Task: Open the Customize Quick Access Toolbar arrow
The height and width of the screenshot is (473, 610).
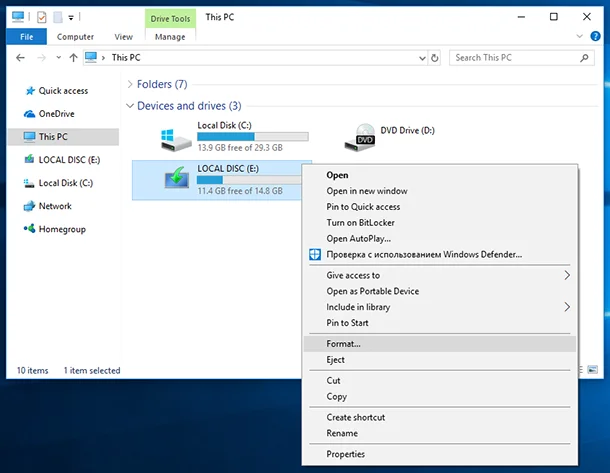Action: (x=71, y=18)
